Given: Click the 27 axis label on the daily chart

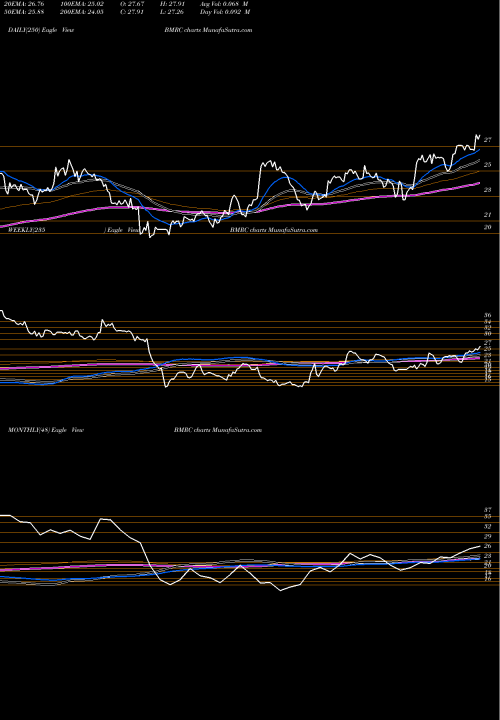Looking at the screenshot, I should tap(488, 140).
